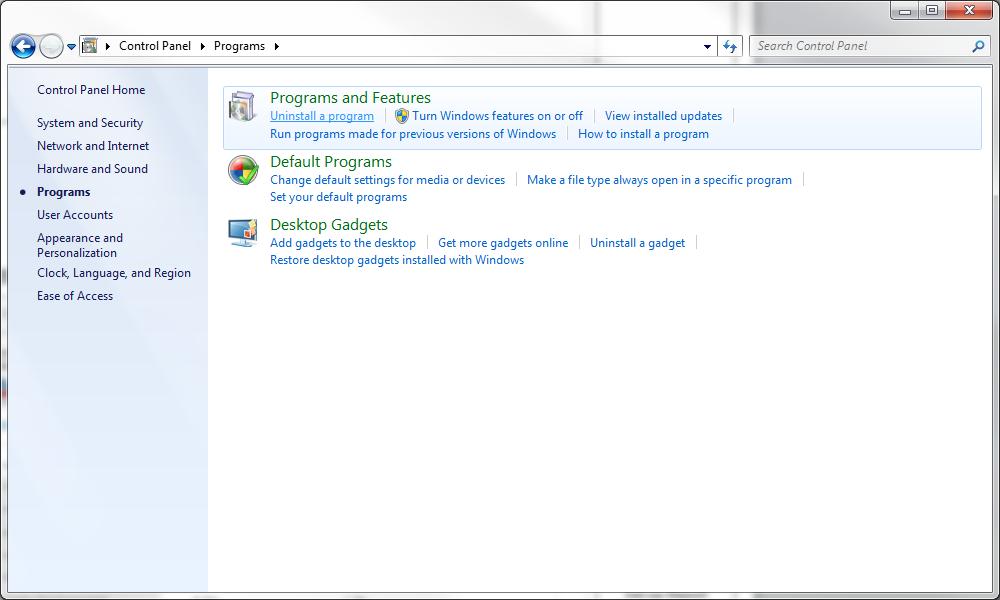Go to System and Security category

coord(90,123)
